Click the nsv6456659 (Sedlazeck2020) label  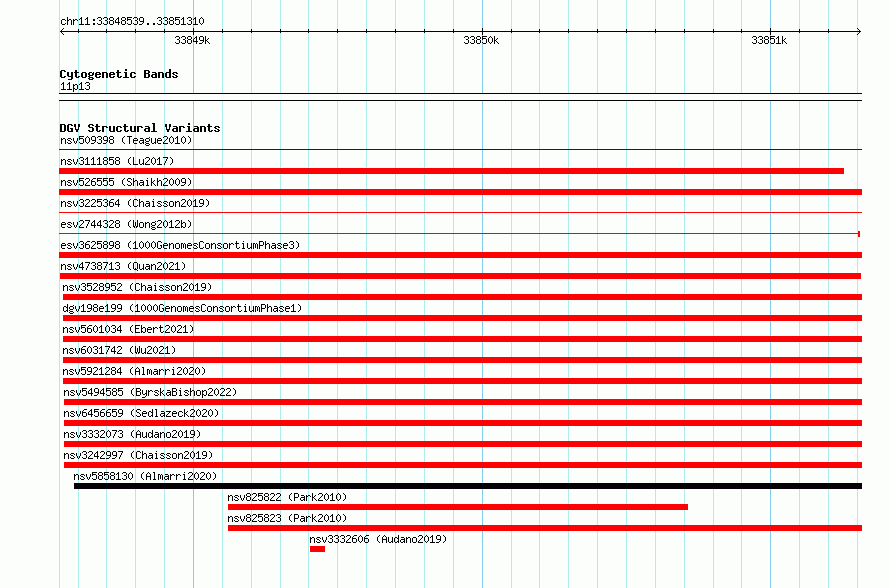pyautogui.click(x=141, y=413)
